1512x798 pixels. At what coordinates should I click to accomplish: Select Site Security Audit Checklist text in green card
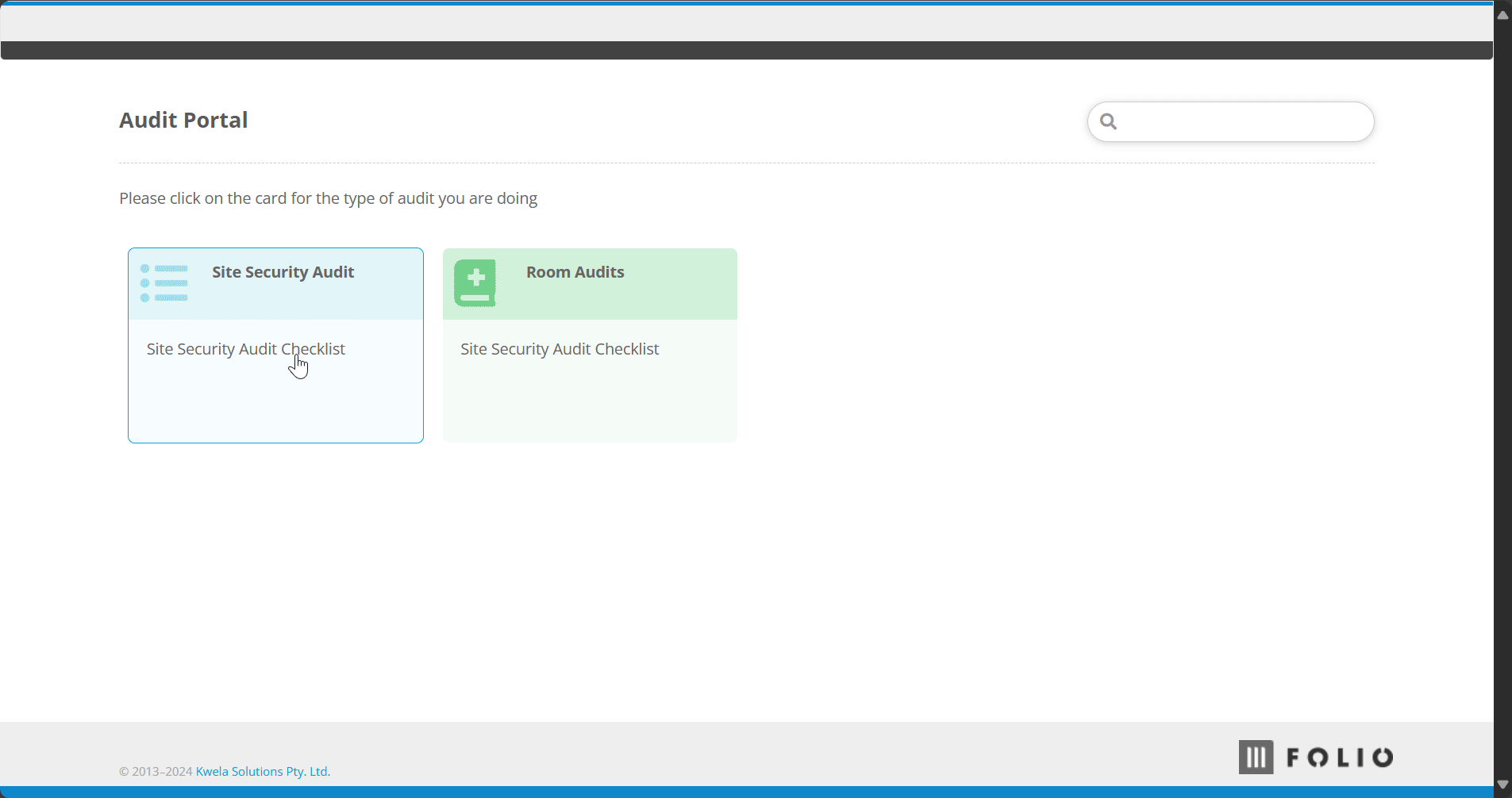coord(560,349)
